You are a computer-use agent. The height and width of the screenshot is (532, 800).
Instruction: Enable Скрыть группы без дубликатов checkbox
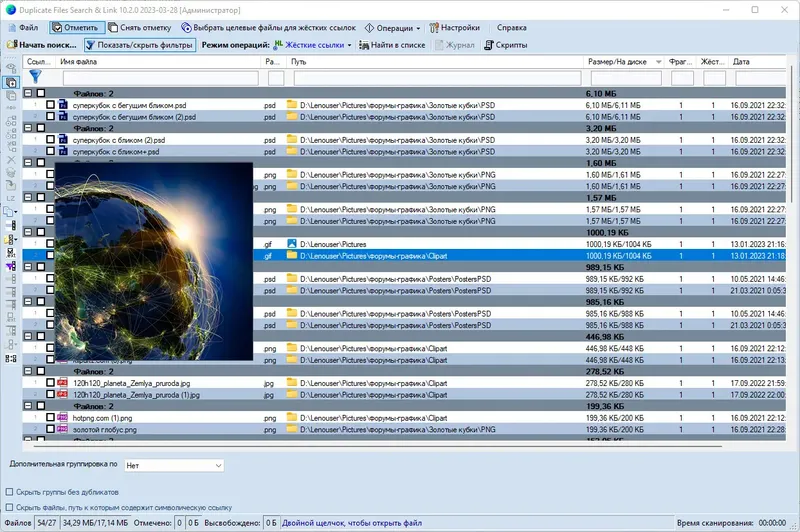tap(10, 492)
